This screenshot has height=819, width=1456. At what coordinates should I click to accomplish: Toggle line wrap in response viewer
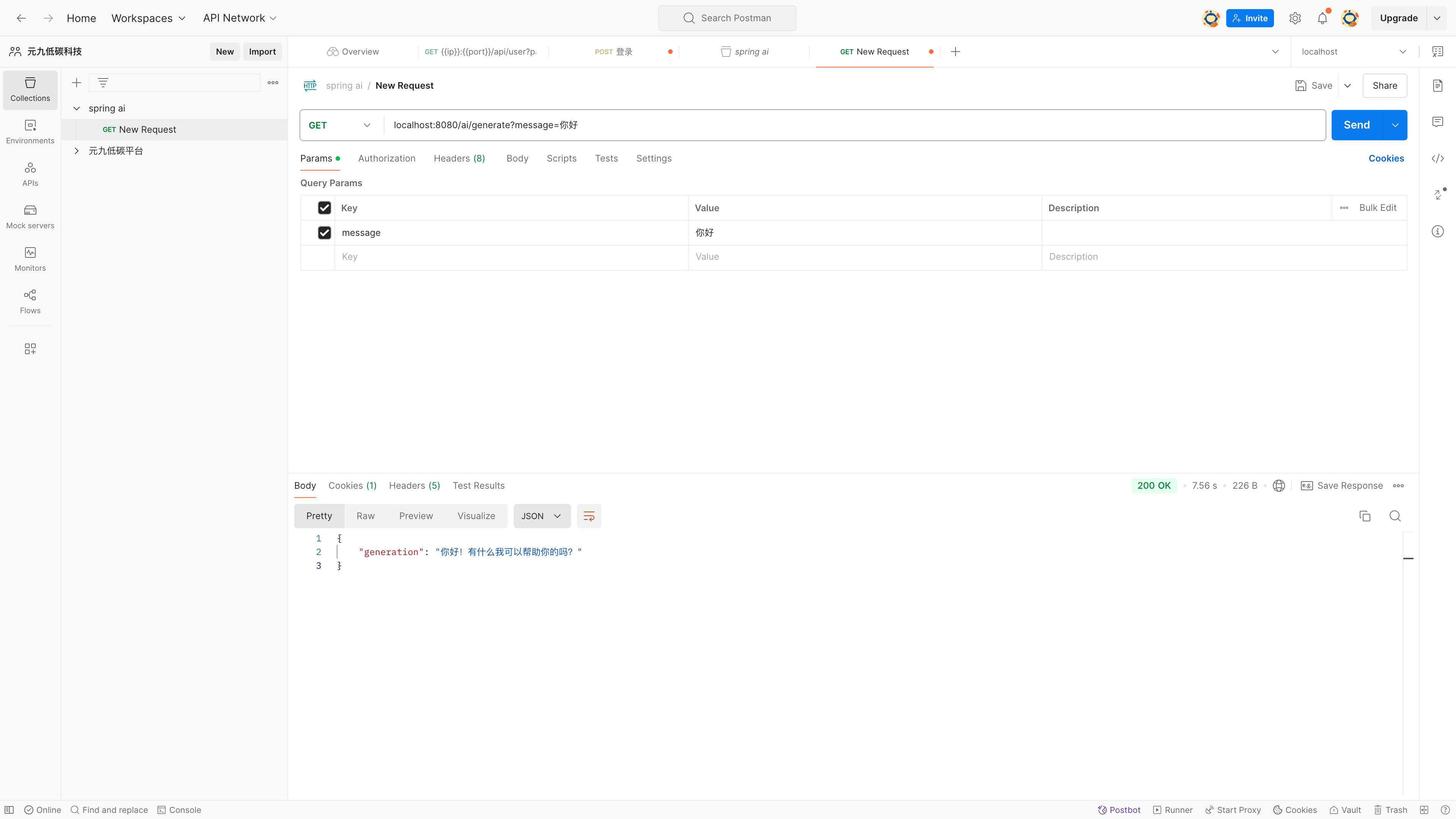[588, 516]
